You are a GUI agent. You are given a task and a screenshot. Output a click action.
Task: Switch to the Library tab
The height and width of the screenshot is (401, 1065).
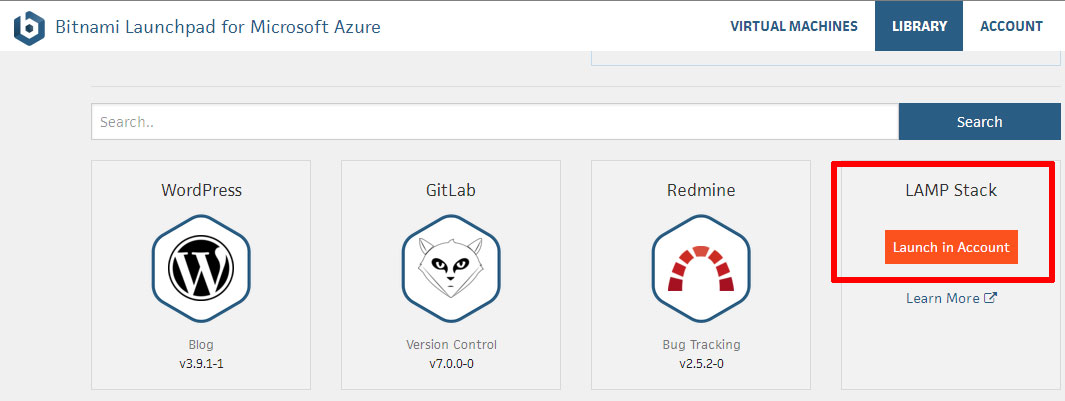(919, 26)
